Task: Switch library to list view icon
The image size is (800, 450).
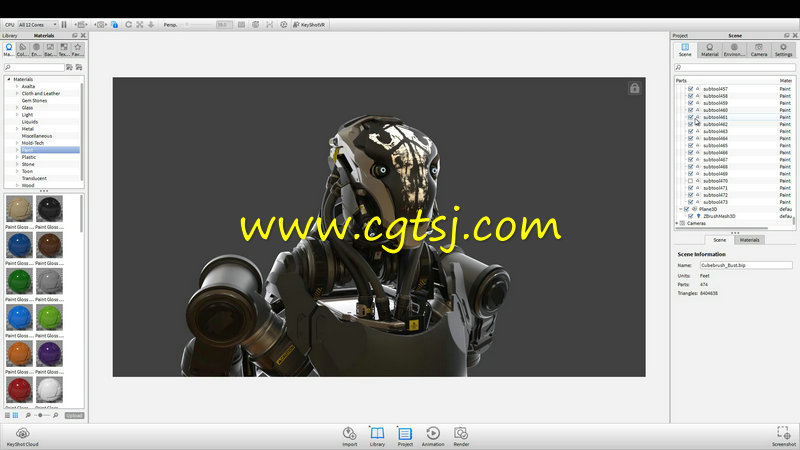Action: click(x=7, y=415)
